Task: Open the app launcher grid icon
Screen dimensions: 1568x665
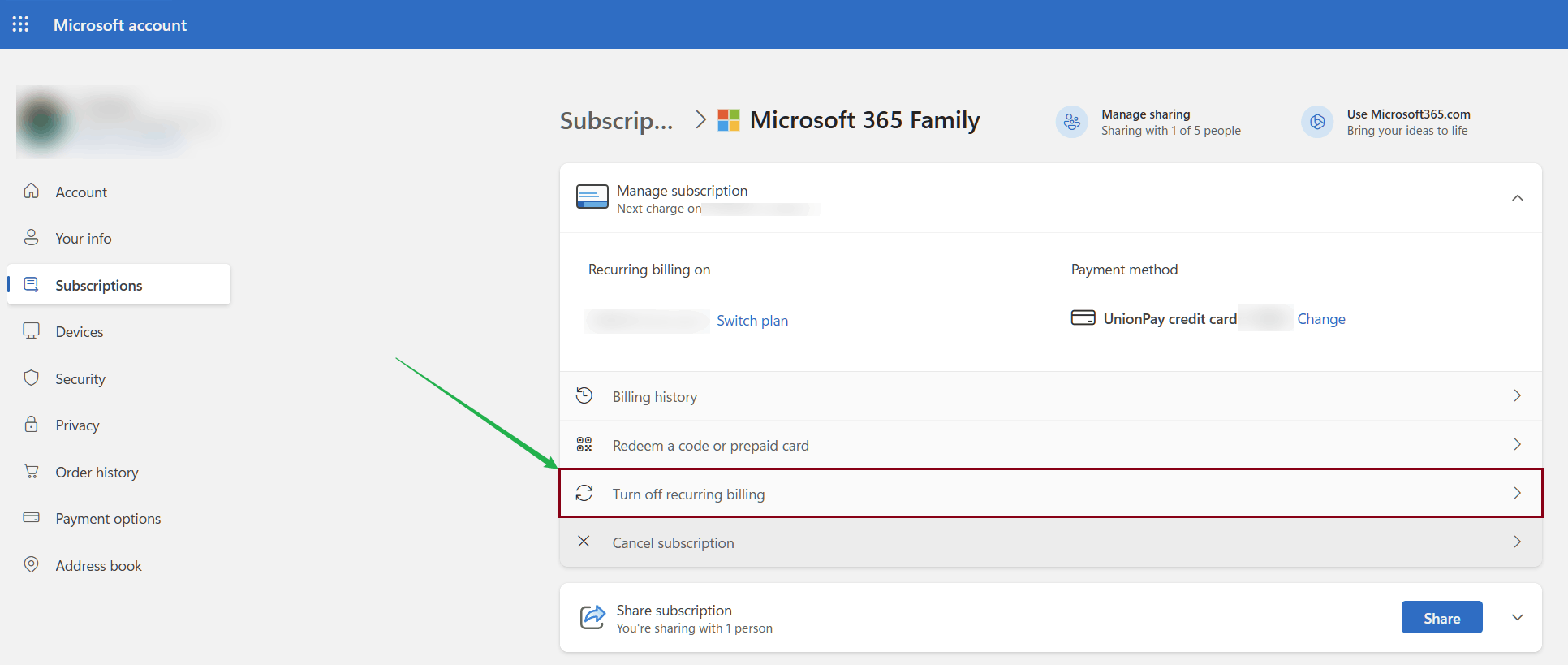Action: coord(20,24)
